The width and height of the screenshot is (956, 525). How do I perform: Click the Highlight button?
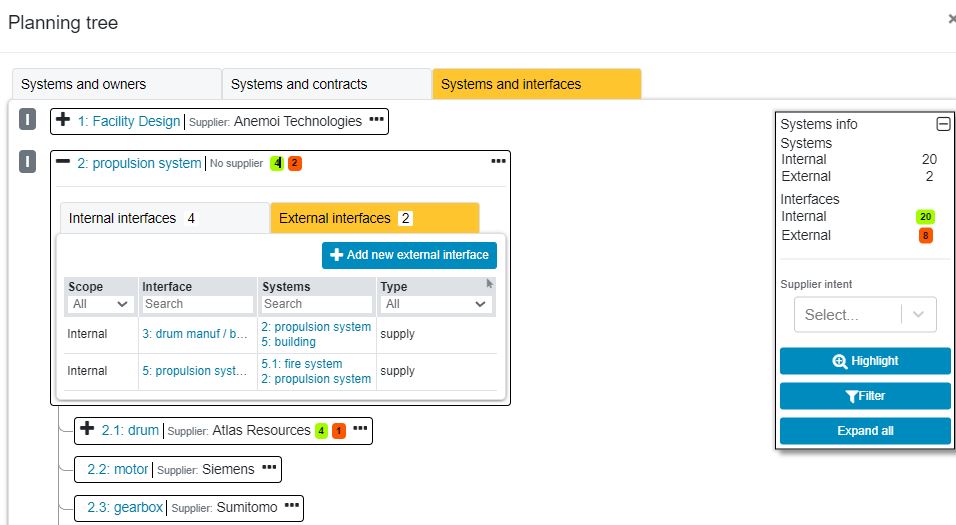865,361
